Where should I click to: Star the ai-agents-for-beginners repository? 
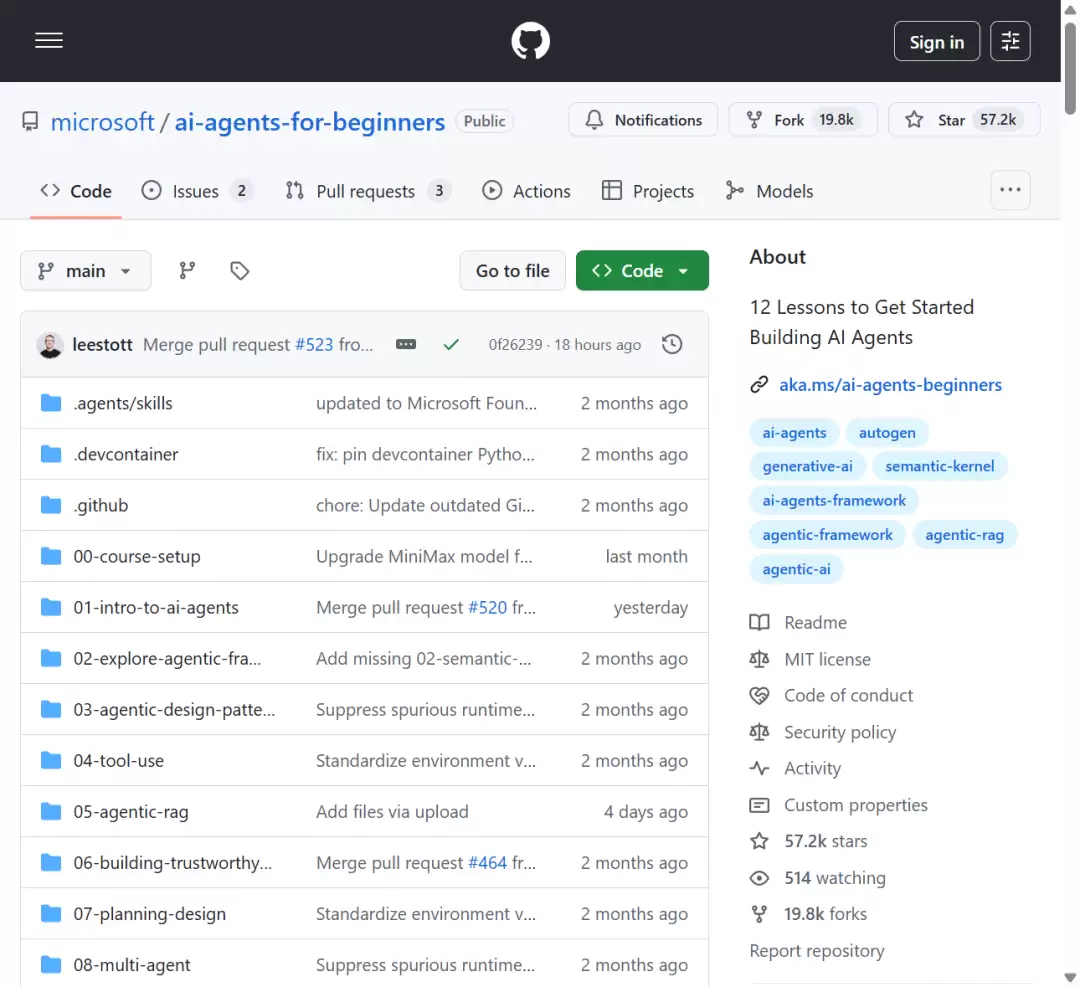point(964,120)
